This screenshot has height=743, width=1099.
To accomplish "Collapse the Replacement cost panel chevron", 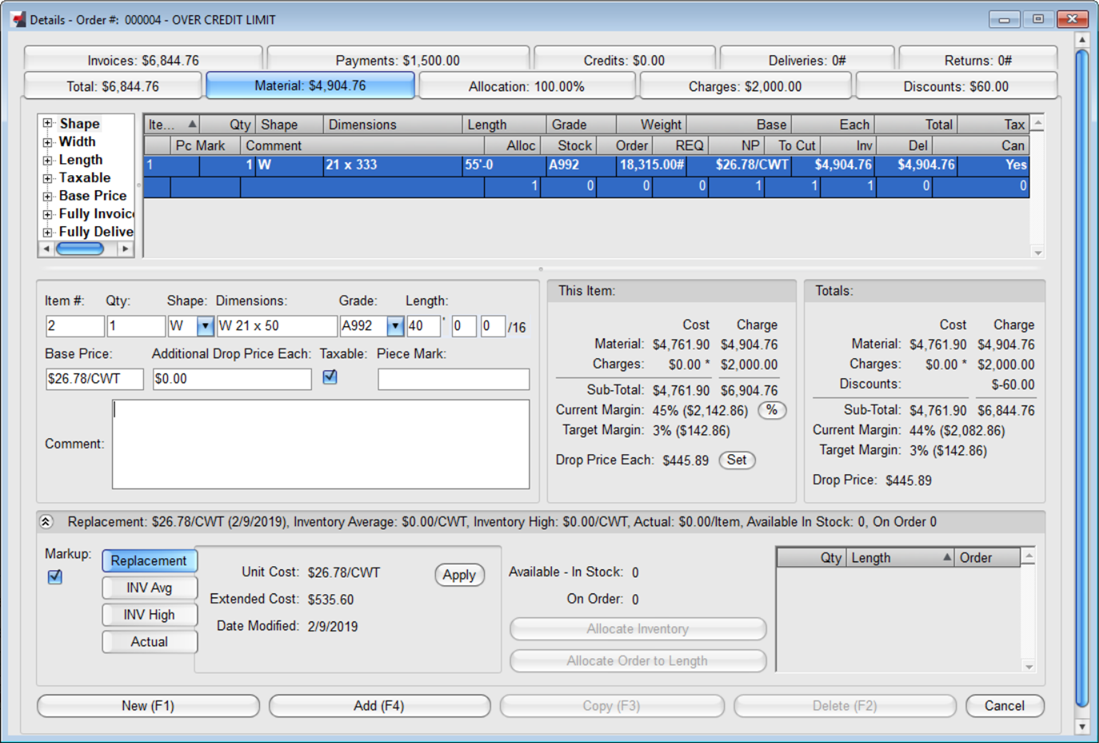I will click(46, 522).
